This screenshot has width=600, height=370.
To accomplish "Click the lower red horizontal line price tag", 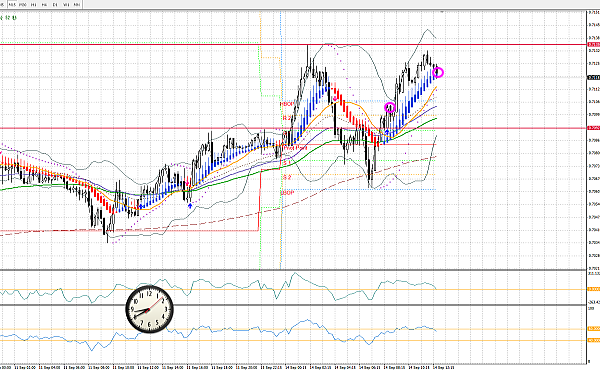I will [x=593, y=128].
